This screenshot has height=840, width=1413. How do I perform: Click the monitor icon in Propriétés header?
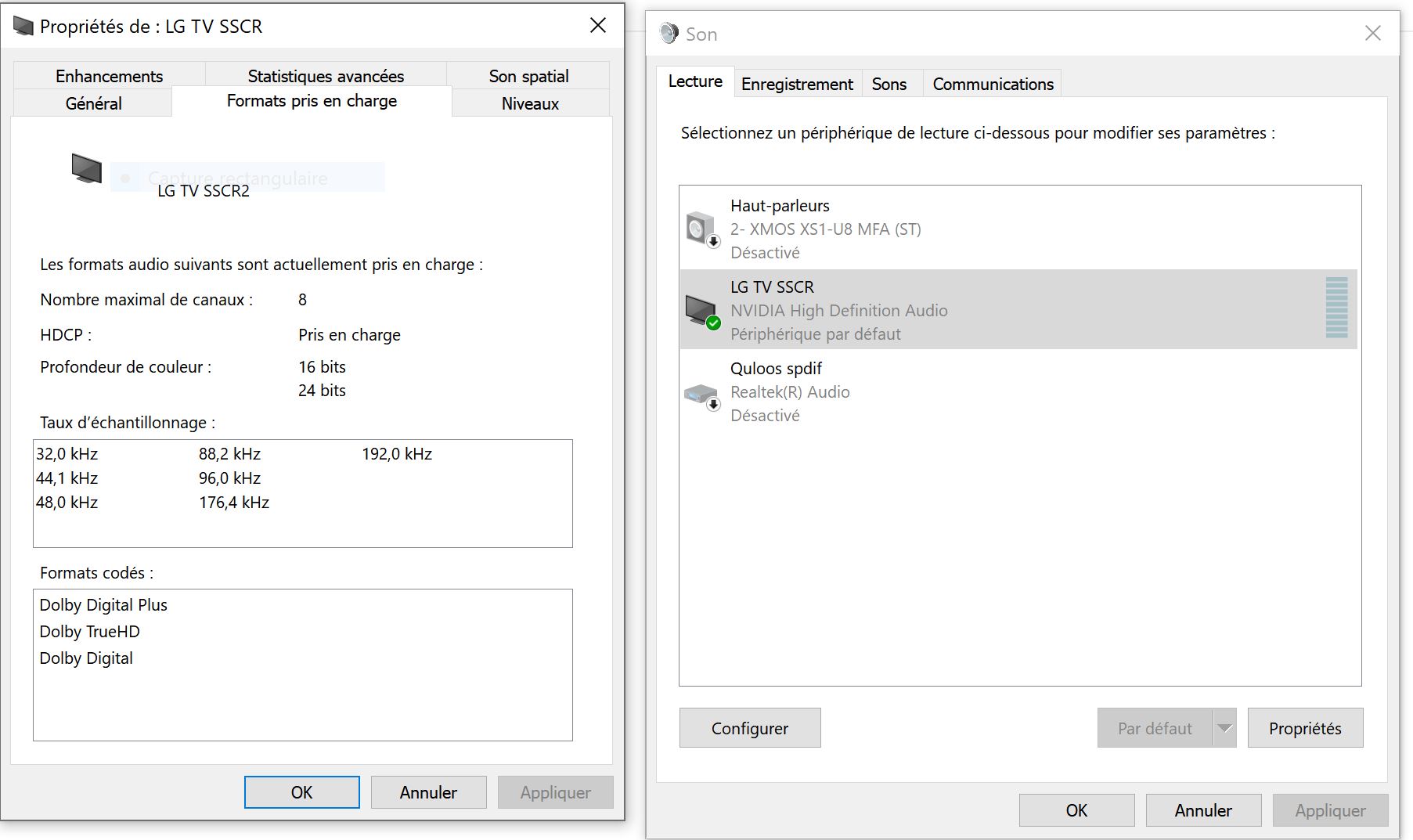point(86,168)
